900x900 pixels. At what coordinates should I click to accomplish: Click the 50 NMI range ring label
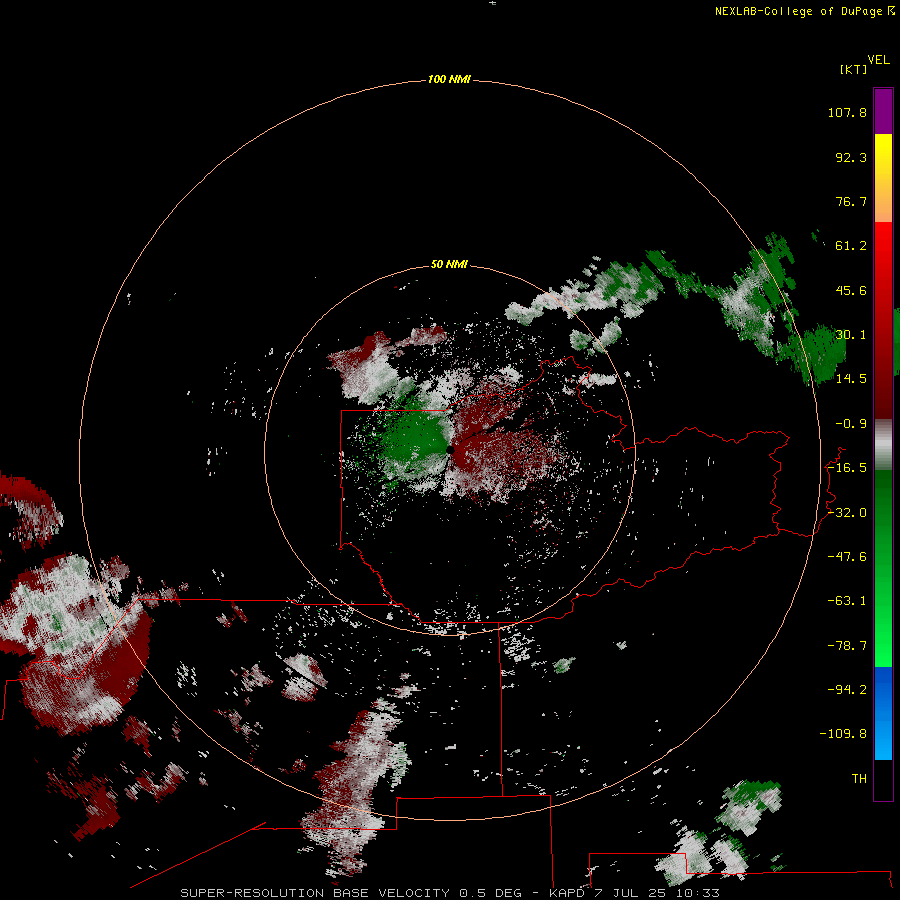(449, 264)
